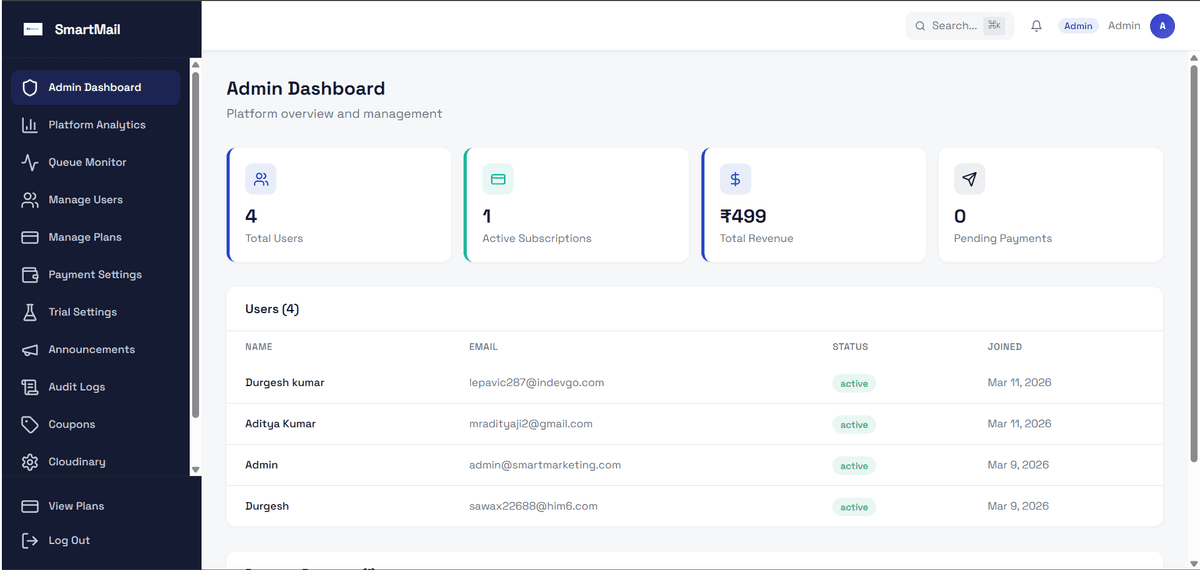
Task: Open Platform Analytics page
Action: click(96, 125)
